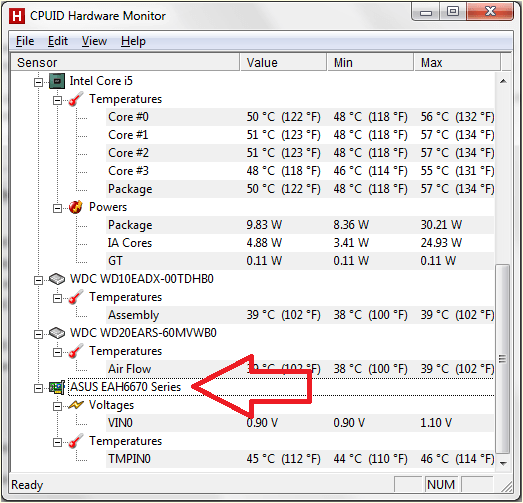Collapse the Voltages section
The height and width of the screenshot is (503, 523).
pos(57,406)
